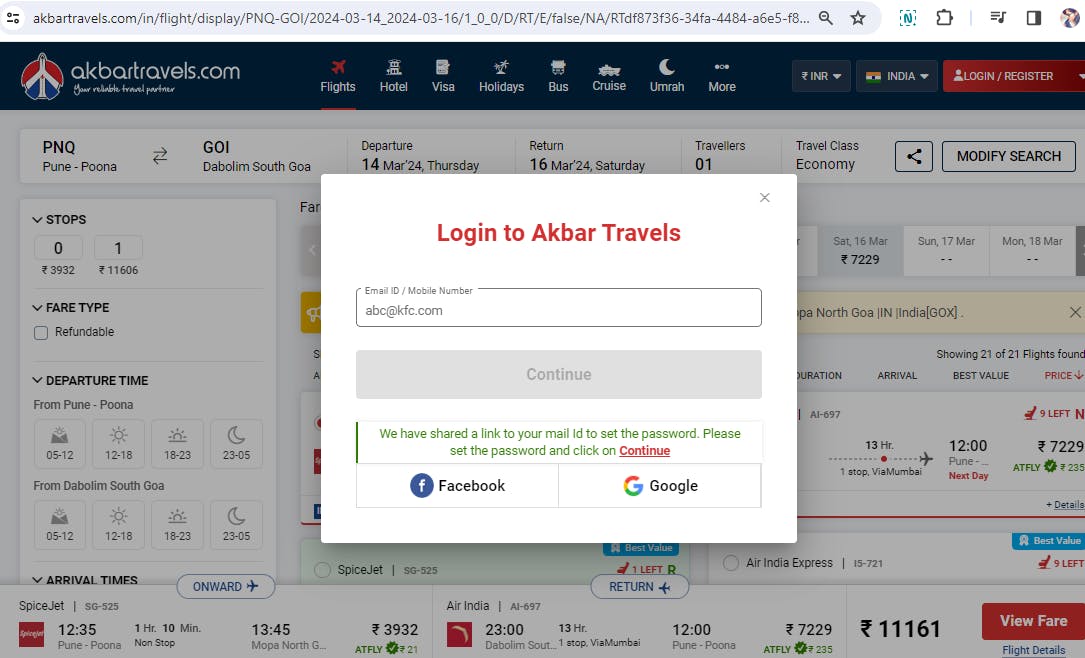Click the Email ID / Mobile Number field
The height and width of the screenshot is (658, 1085).
tap(558, 308)
